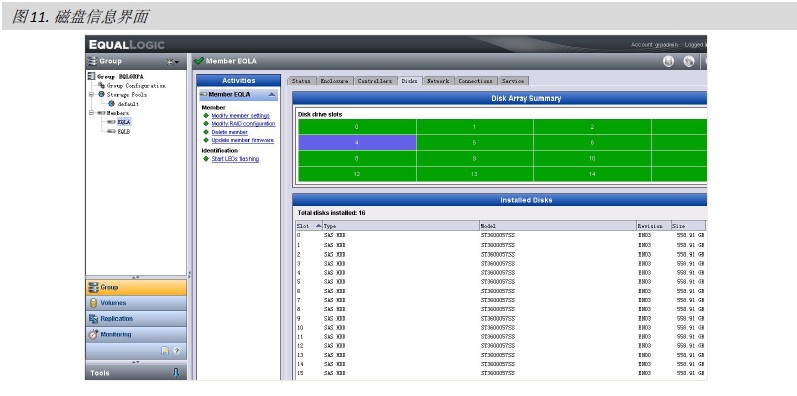Switch to the Network tab
This screenshot has width=797, height=396.
point(438,81)
